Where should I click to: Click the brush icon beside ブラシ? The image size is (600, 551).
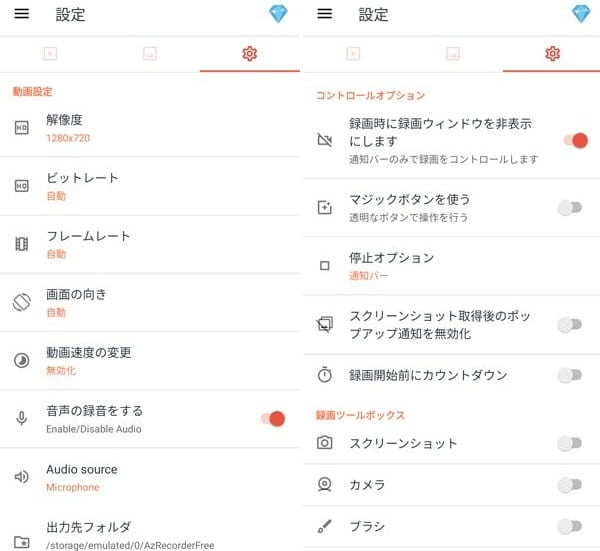click(x=324, y=526)
